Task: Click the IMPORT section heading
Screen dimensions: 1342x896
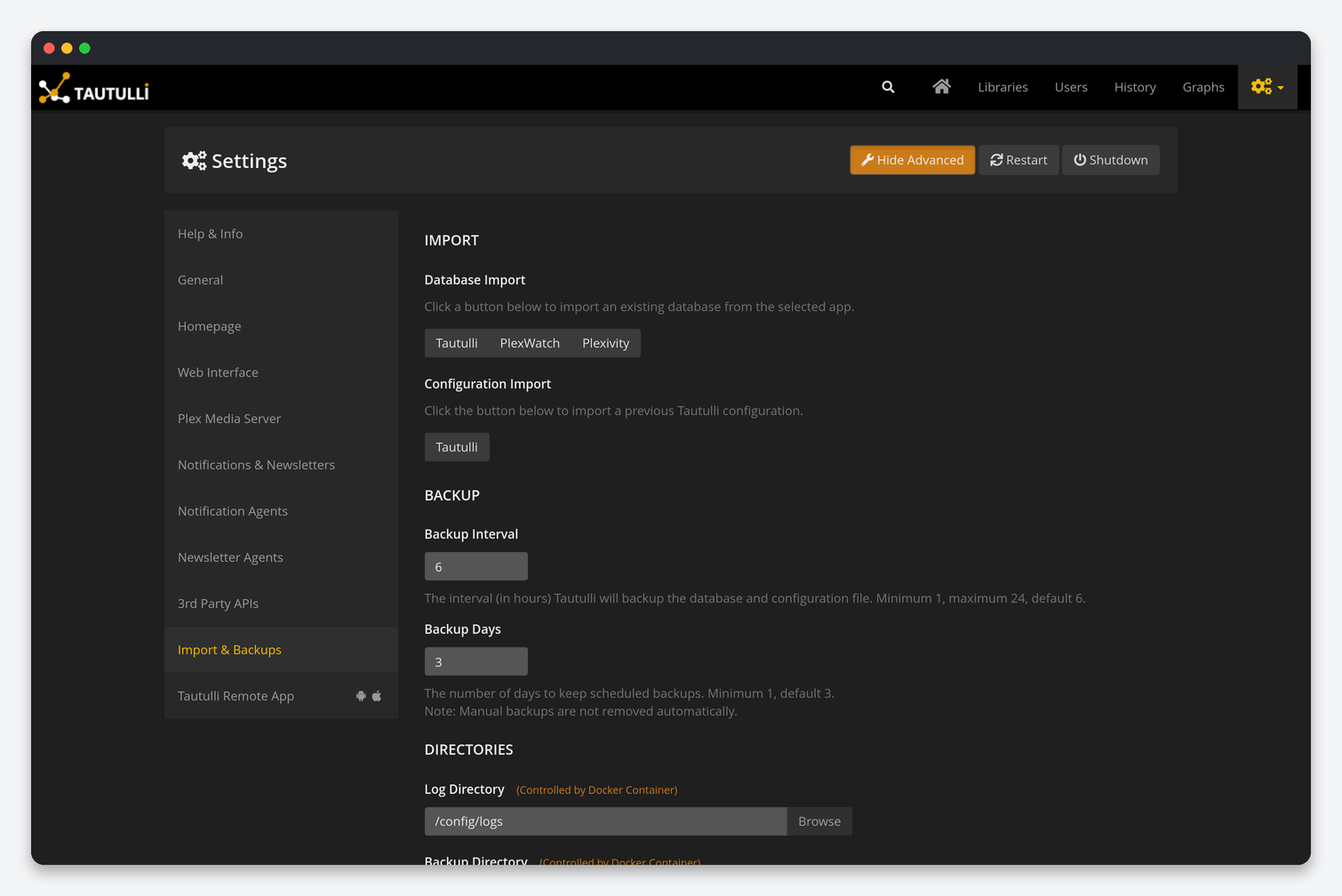Action: pos(451,240)
